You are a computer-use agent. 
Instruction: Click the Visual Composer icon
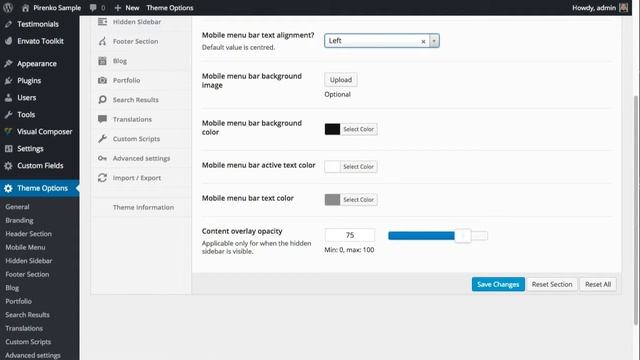(8, 131)
